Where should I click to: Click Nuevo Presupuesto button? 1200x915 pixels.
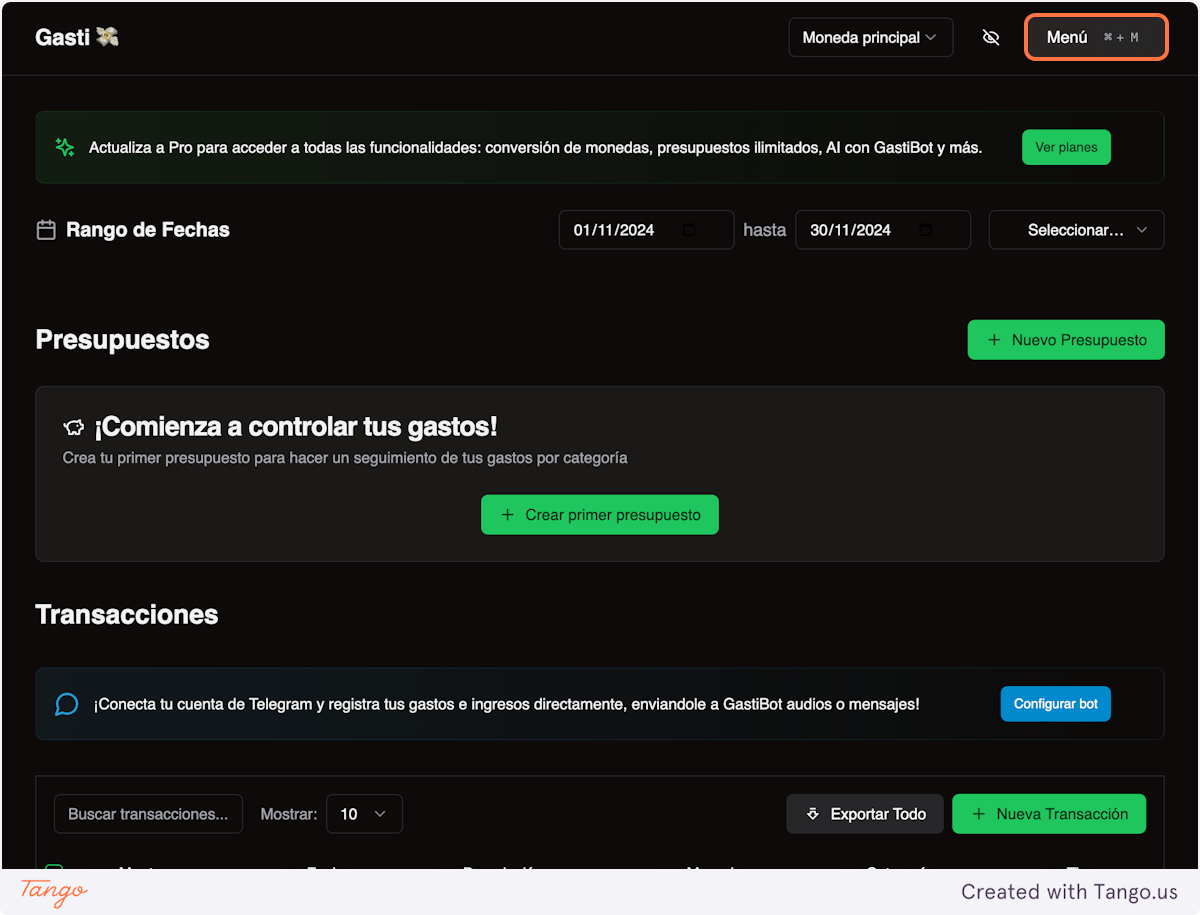point(1066,340)
